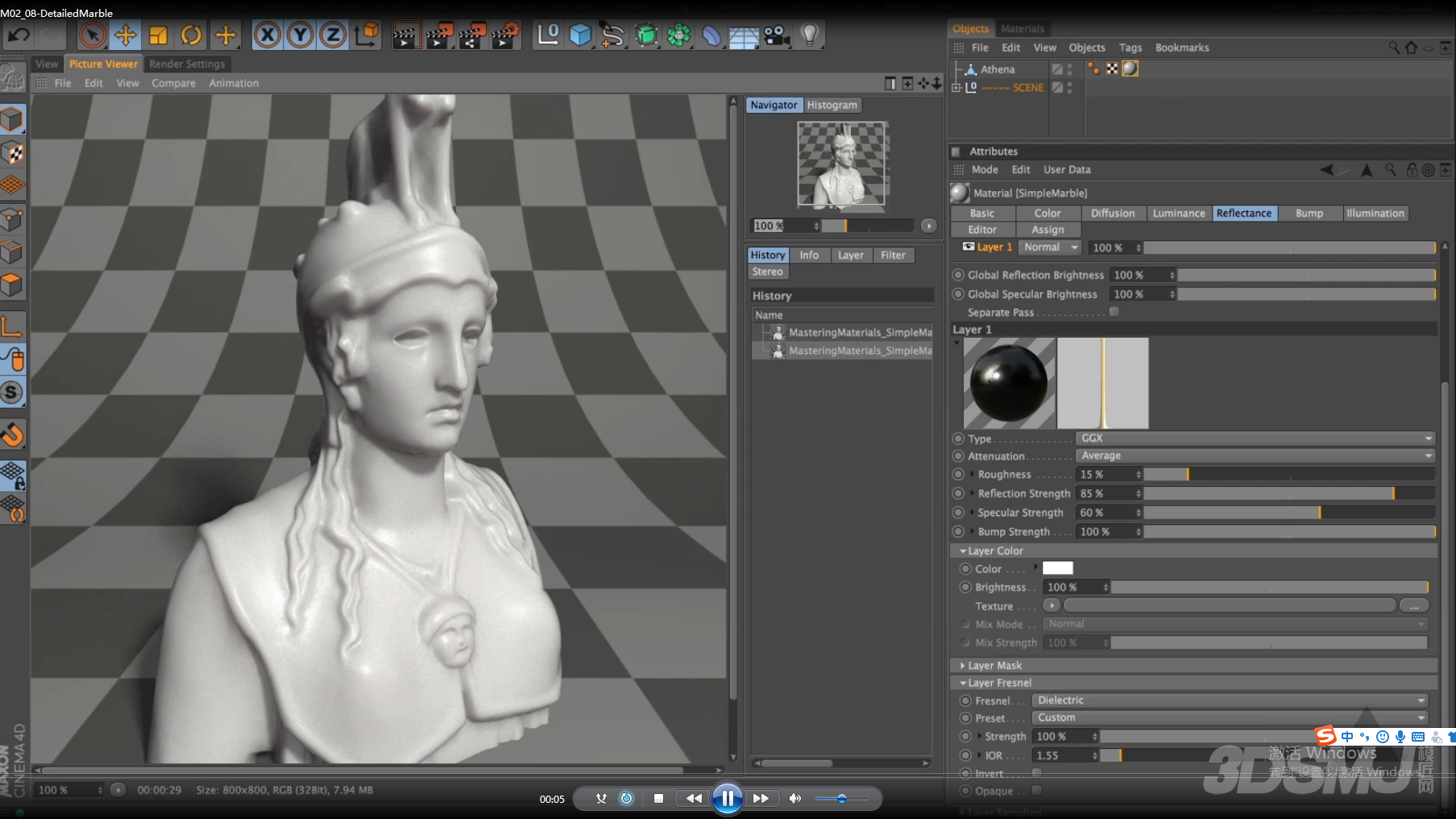Adjust the Specular Strength slider

pyautogui.click(x=1289, y=513)
